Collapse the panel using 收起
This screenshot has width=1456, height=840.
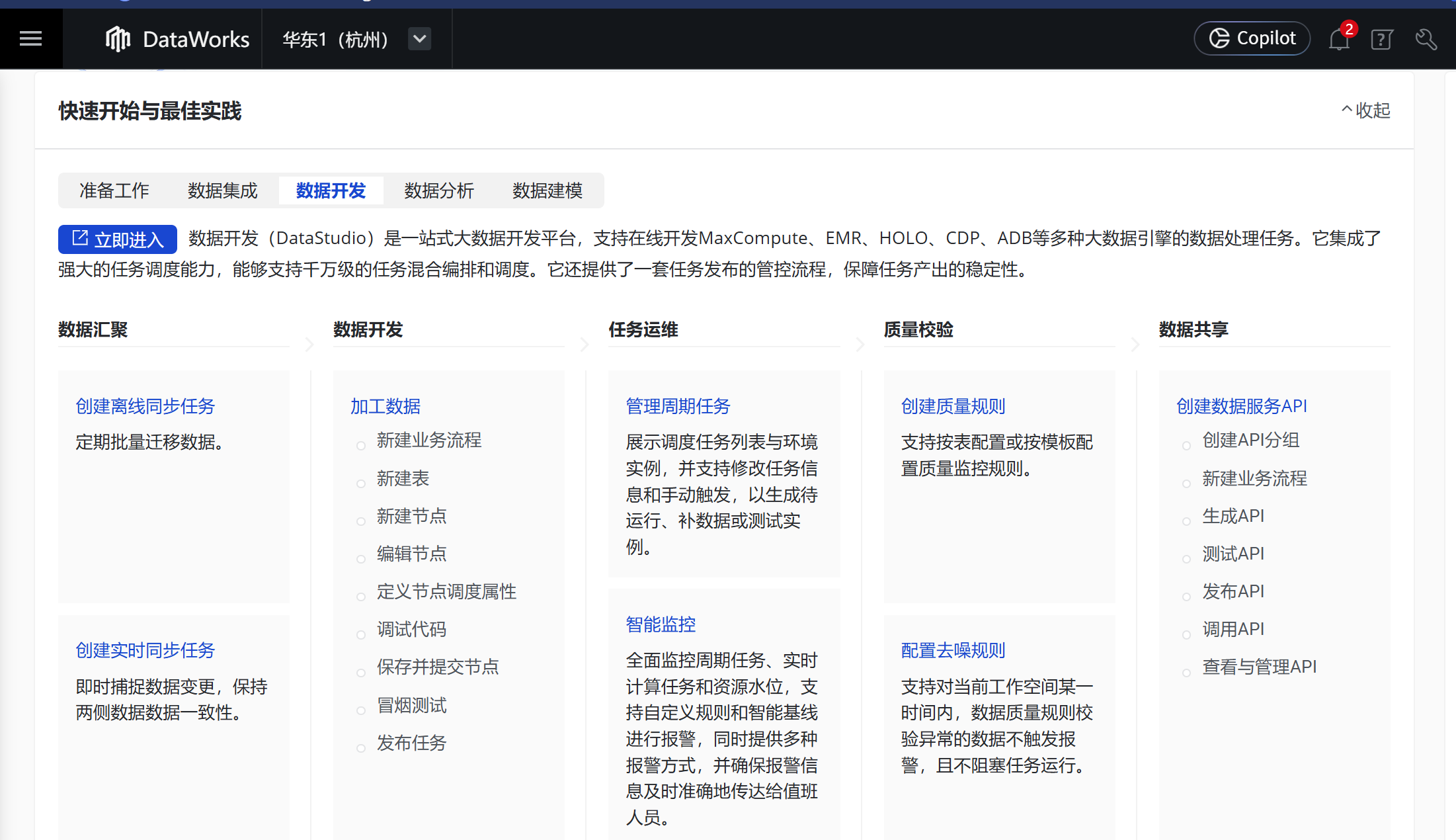[1365, 110]
